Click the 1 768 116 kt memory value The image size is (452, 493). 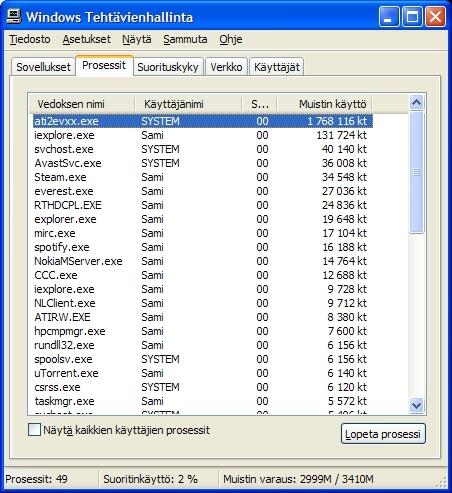[x=337, y=121]
